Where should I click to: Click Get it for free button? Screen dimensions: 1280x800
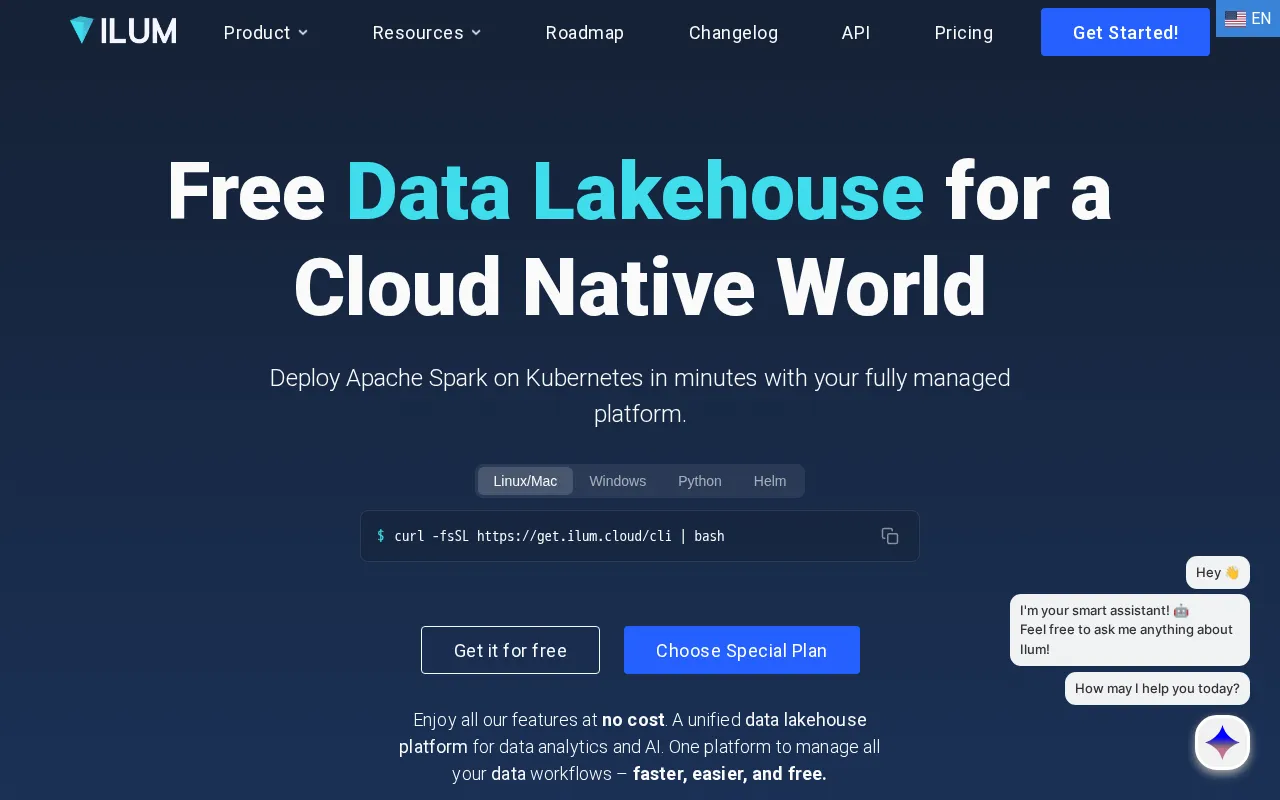[510, 650]
